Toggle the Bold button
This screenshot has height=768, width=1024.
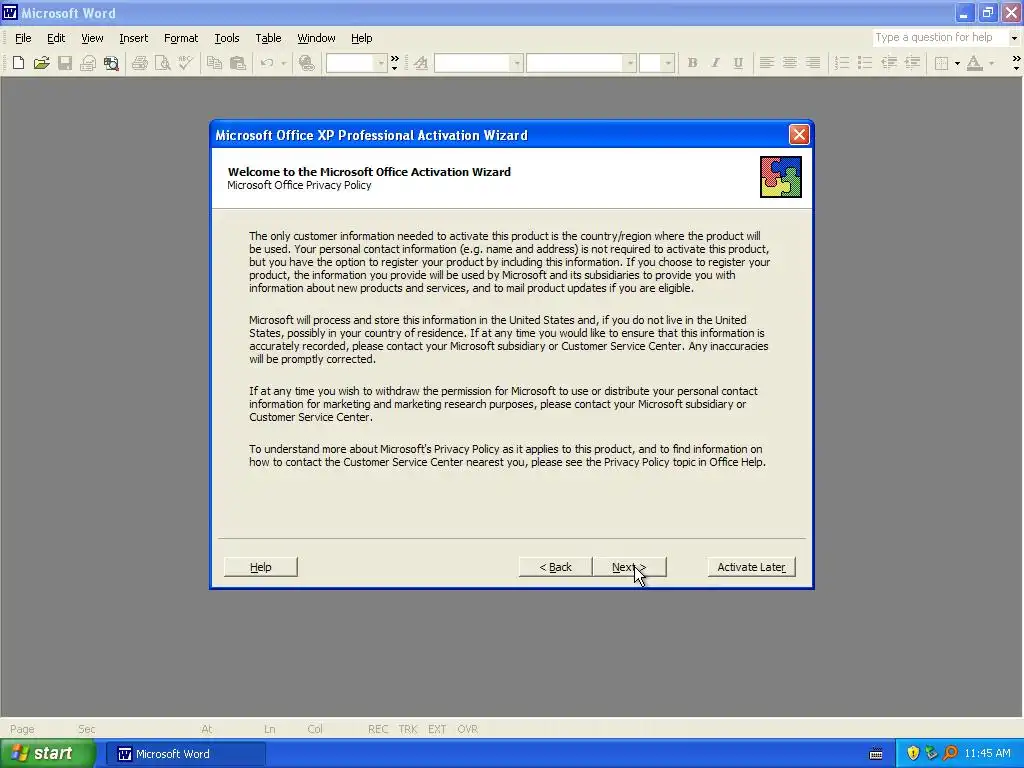click(x=692, y=63)
